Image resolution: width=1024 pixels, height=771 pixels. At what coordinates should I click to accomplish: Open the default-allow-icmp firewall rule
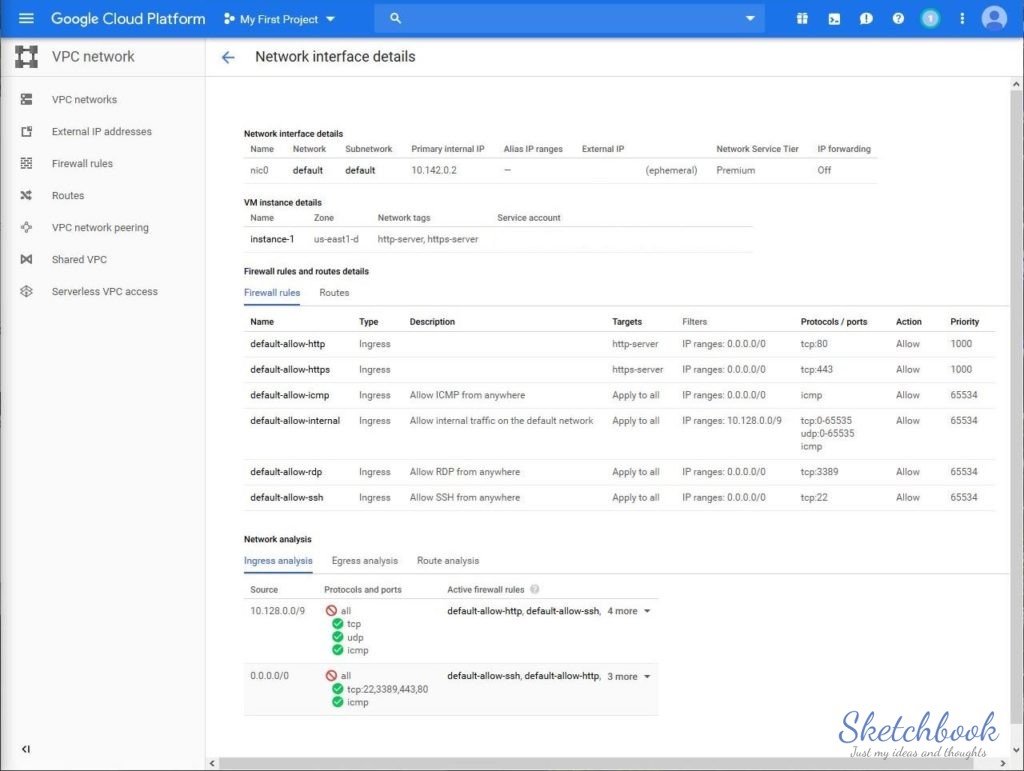pyautogui.click(x=289, y=395)
